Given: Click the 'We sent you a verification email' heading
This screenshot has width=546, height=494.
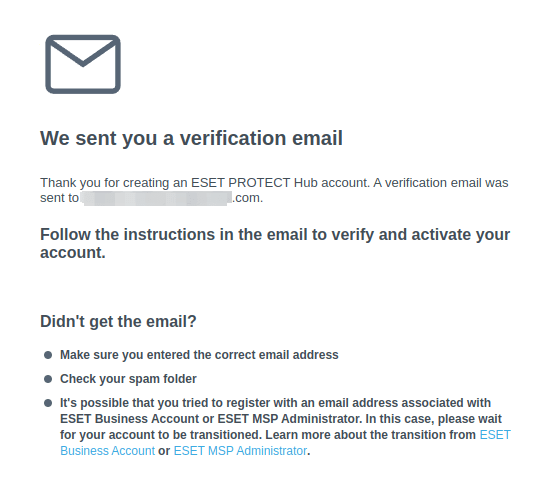Looking at the screenshot, I should point(192,138).
